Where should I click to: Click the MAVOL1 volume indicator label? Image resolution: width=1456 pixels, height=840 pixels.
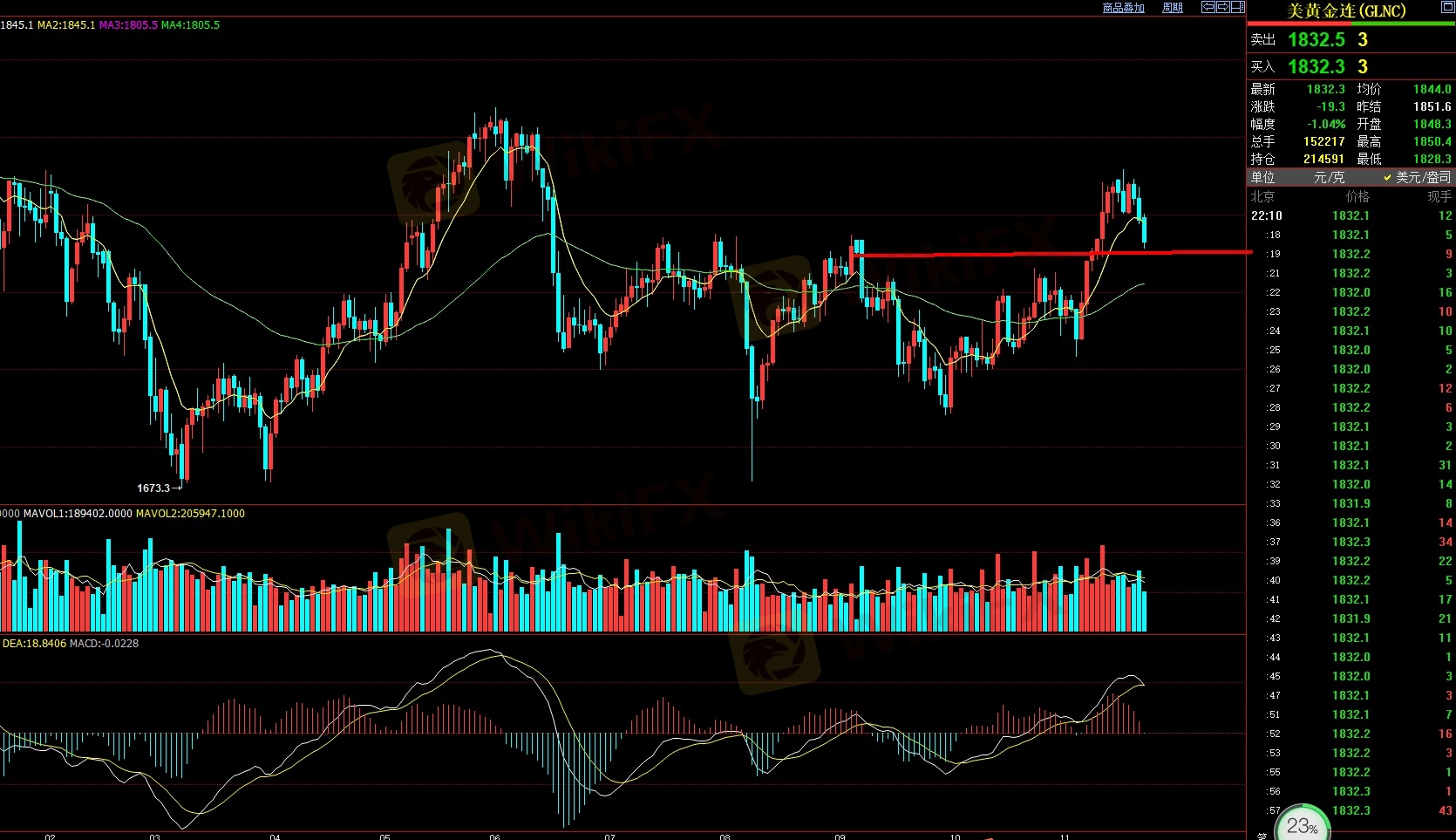point(78,514)
